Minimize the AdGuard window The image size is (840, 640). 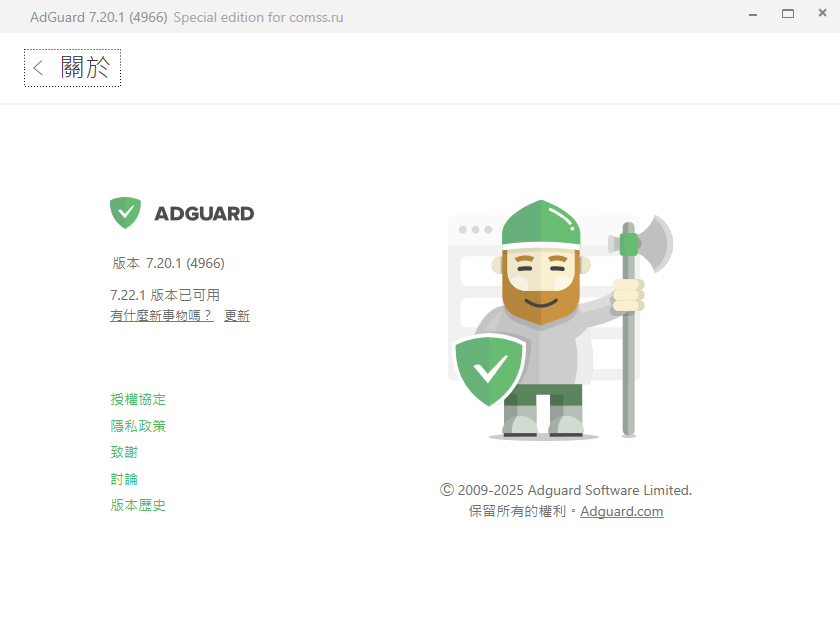pos(753,14)
